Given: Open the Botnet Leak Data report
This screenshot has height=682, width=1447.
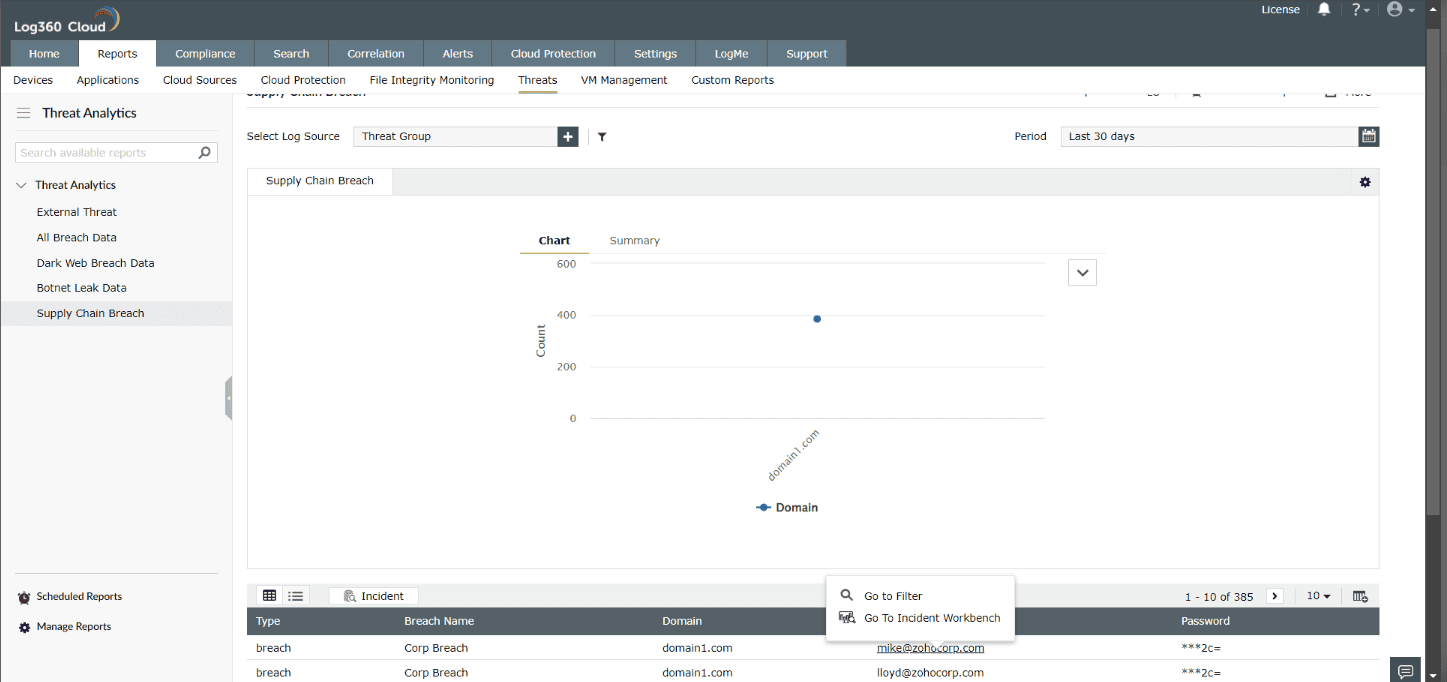Looking at the screenshot, I should 81,288.
